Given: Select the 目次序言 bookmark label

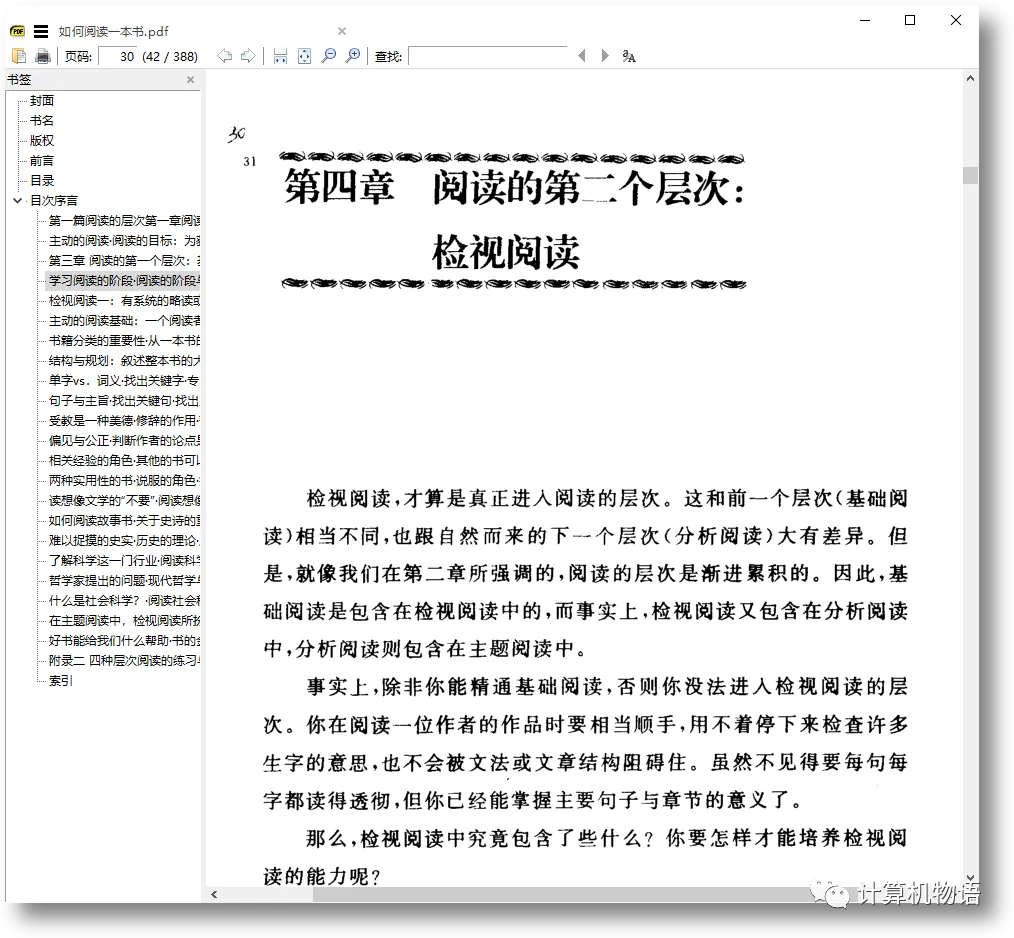Looking at the screenshot, I should coord(54,201).
